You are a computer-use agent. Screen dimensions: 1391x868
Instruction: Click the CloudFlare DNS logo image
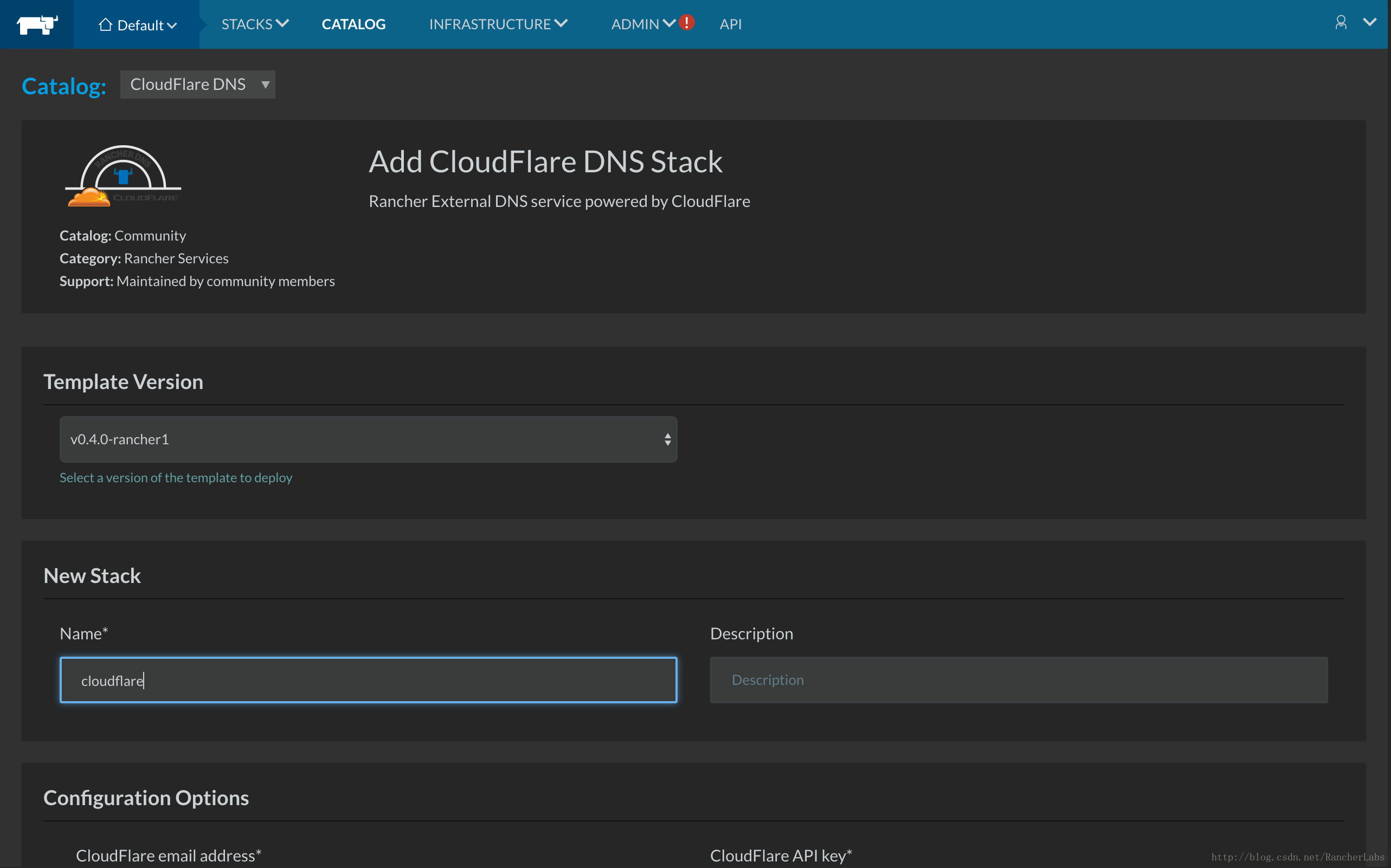(123, 175)
